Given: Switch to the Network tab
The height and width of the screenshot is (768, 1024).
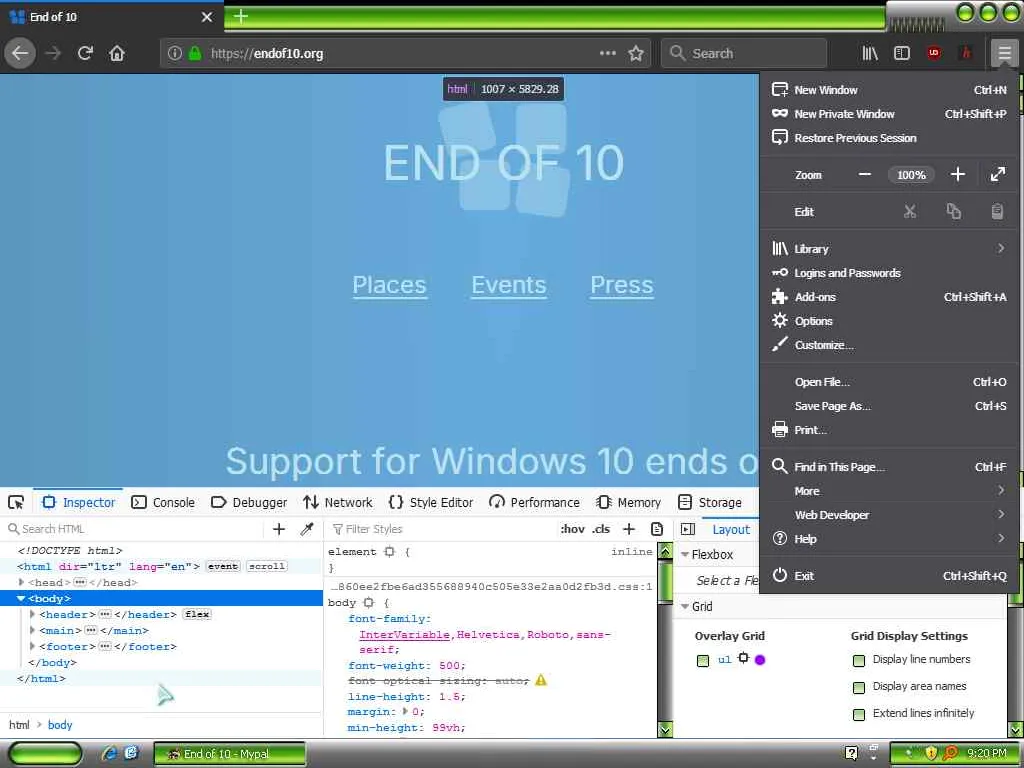Looking at the screenshot, I should (x=338, y=502).
